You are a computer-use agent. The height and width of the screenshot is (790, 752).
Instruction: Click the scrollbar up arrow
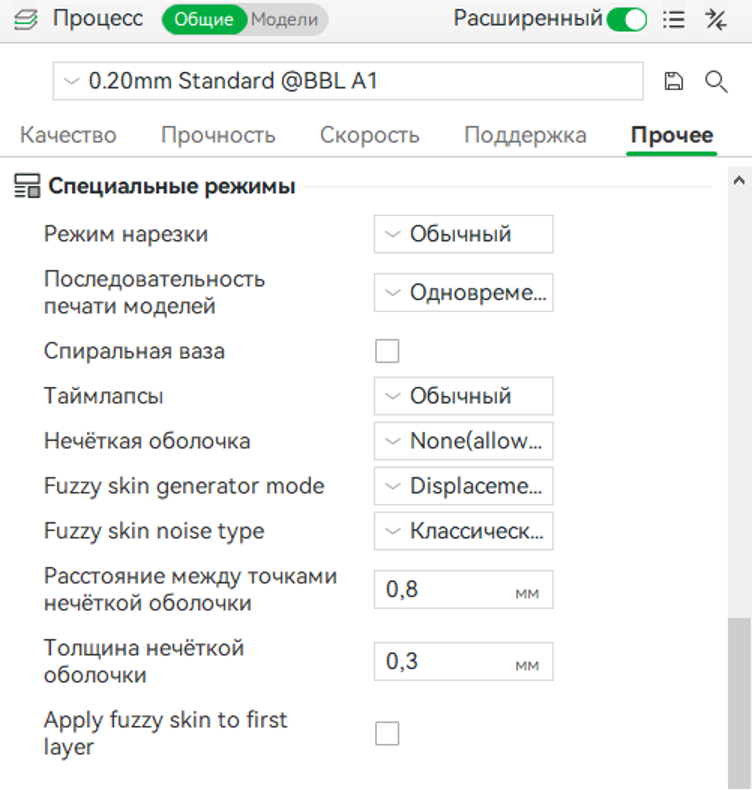[x=739, y=180]
